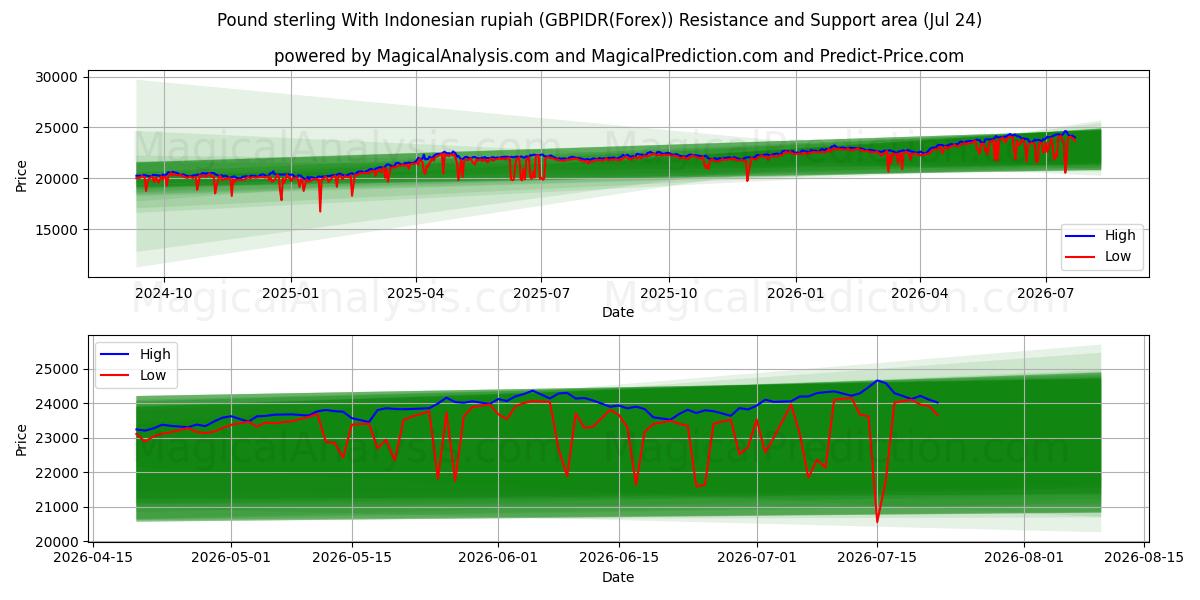Click the 2026-06-15 date tick label
This screenshot has width=1200, height=600.
617,558
